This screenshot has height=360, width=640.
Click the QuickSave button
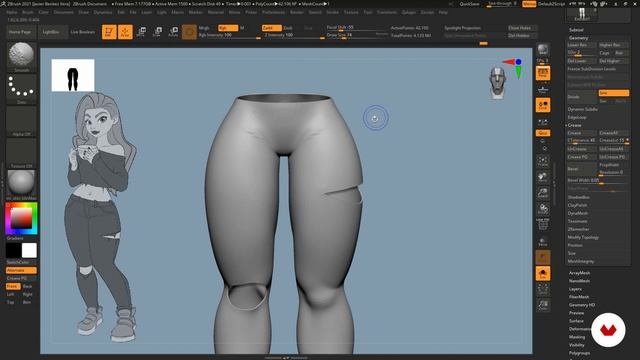469,4
